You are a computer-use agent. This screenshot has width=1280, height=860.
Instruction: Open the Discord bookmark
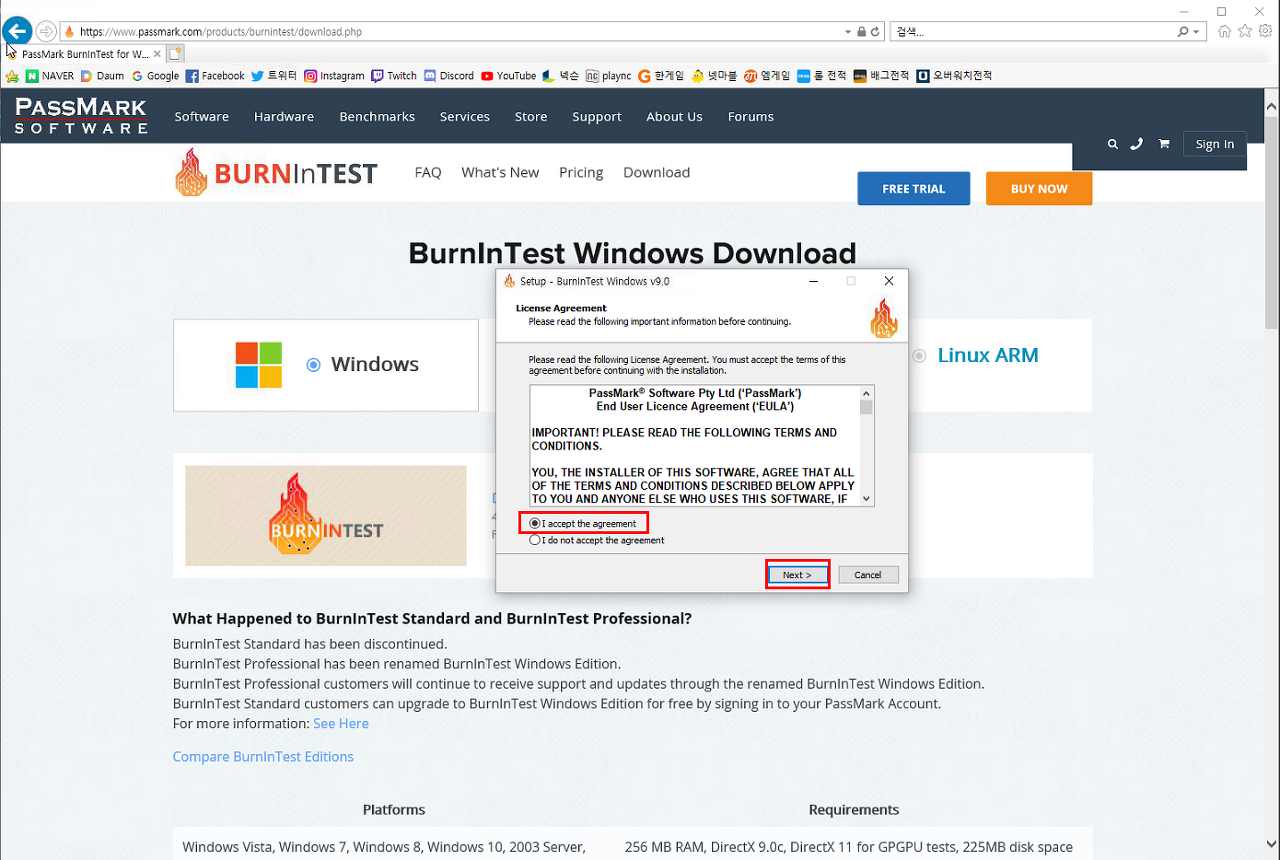449,76
